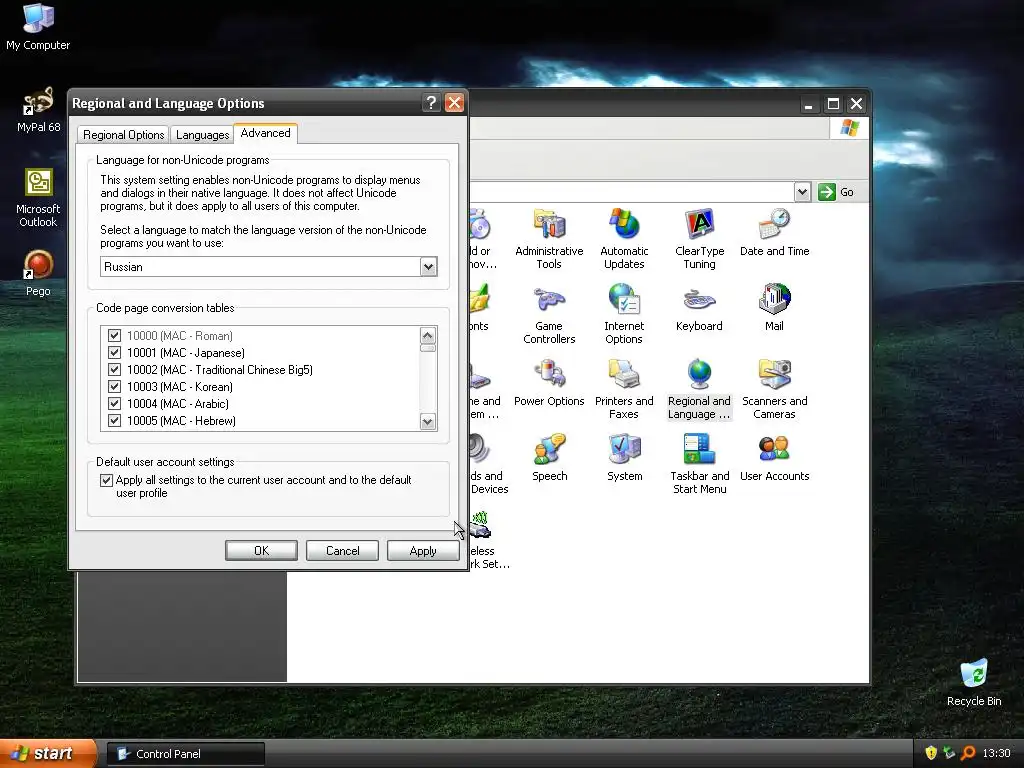The height and width of the screenshot is (768, 1024).
Task: Open Power Options icon
Action: [549, 383]
